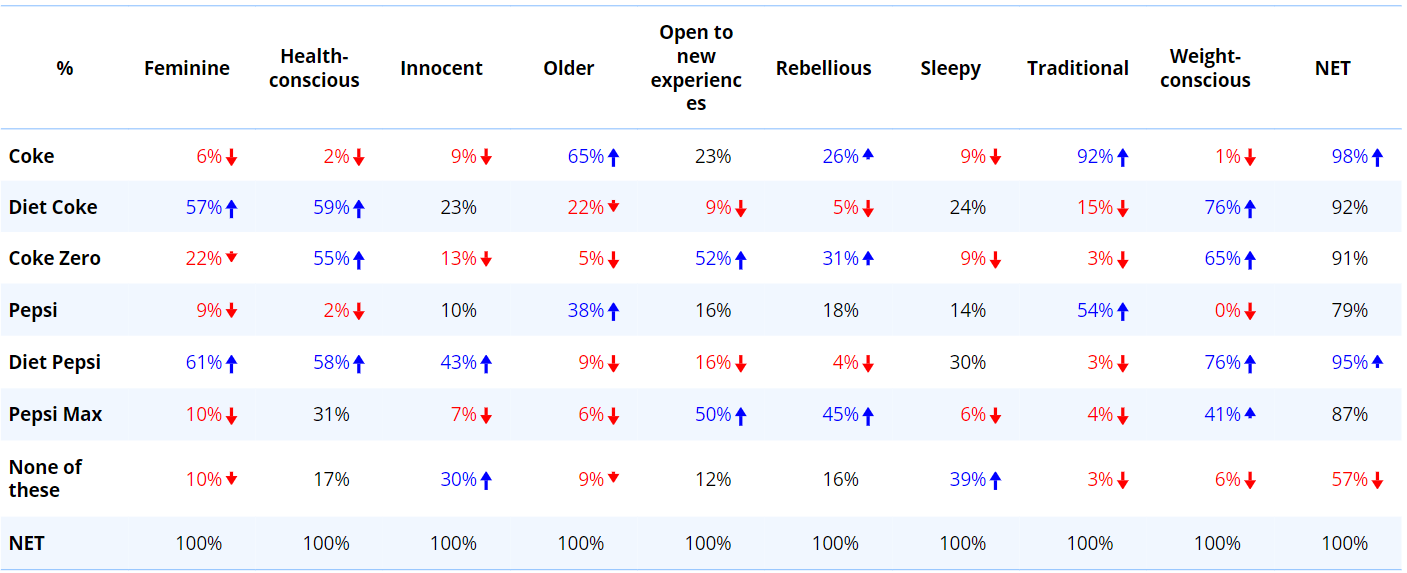Viewport: 1407px width, 573px height.
Task: Click the down arrow in Pepsi's Weight-conscious cell
Action: (x=1250, y=312)
